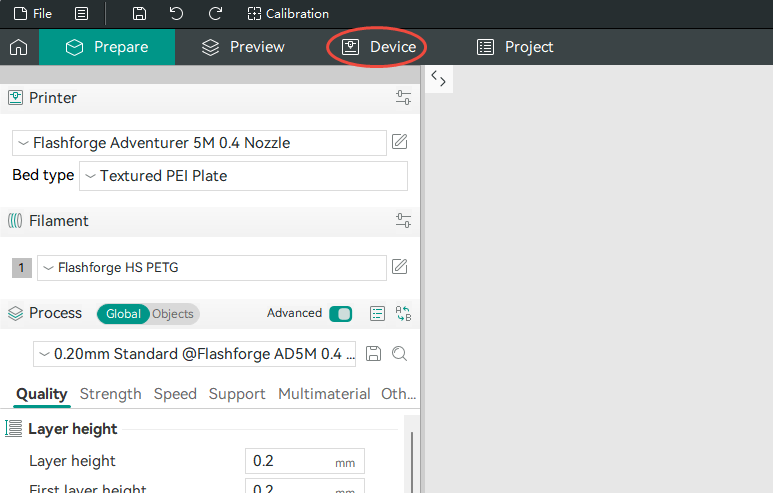Click the Printer section icon
Screen dimensions: 773x493
(x=15, y=98)
